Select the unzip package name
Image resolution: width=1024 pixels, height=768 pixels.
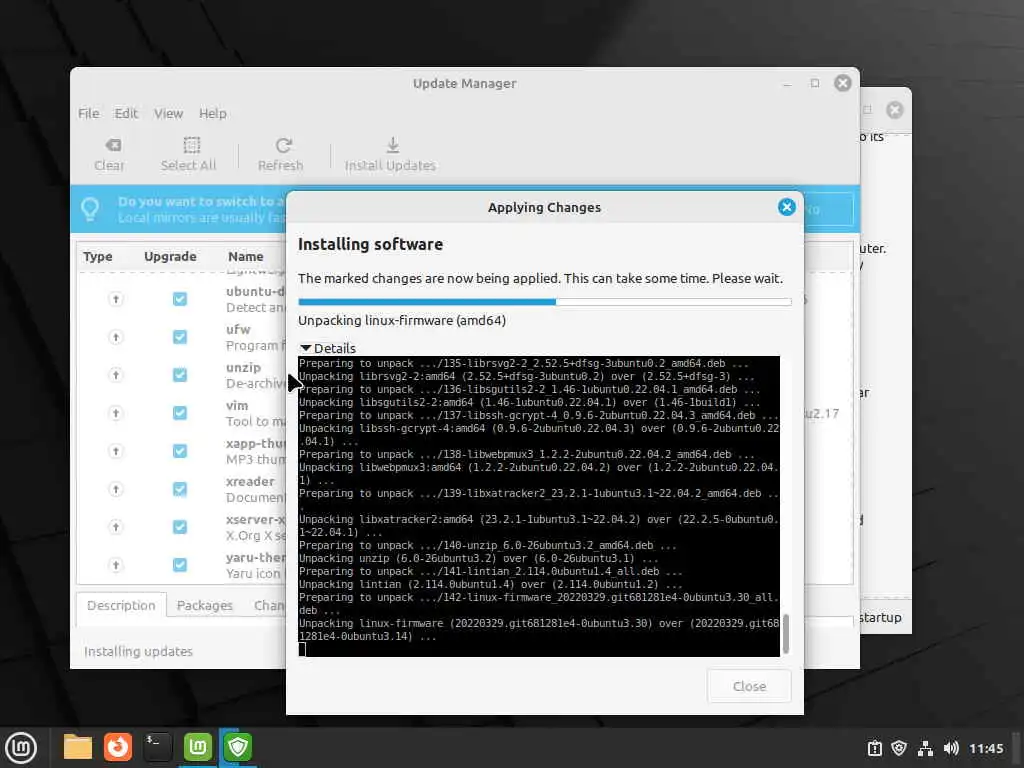pos(243,368)
